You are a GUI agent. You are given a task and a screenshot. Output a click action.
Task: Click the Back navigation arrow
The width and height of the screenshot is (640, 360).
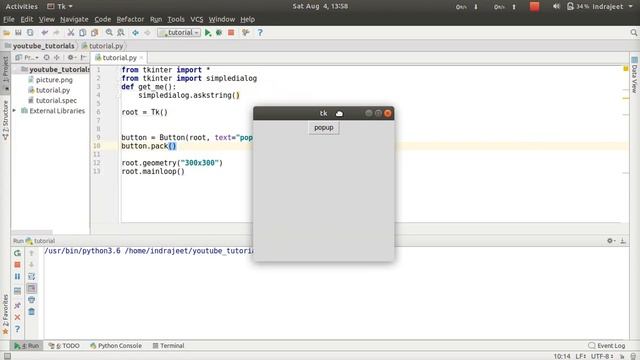[x=136, y=33]
